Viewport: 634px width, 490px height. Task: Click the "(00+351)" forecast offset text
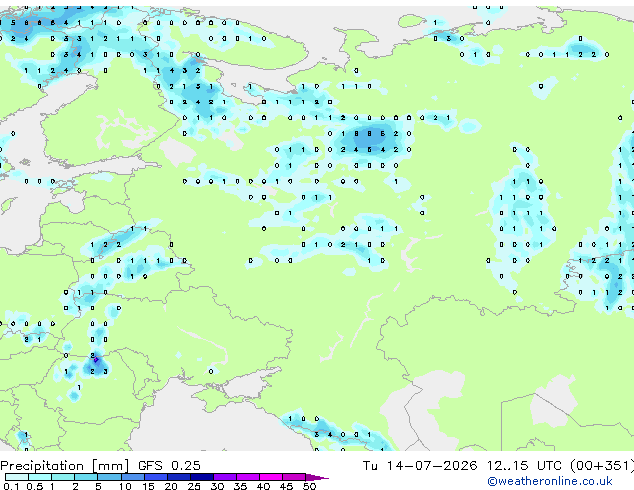(x=602, y=466)
